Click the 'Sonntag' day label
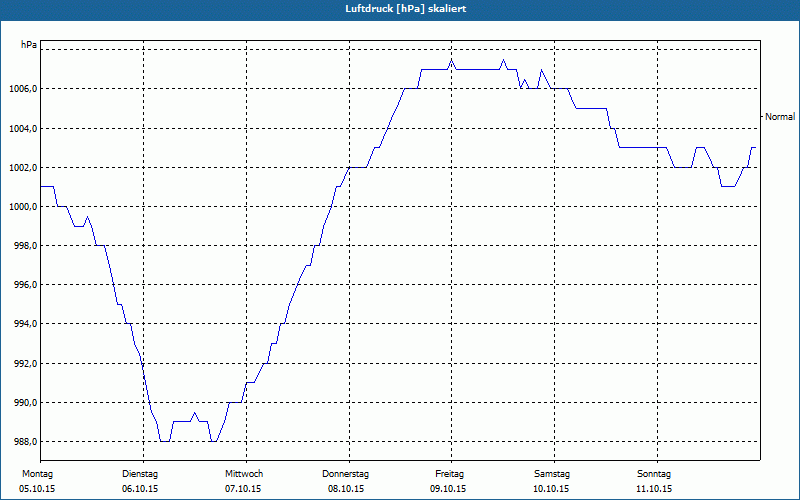The height and width of the screenshot is (500, 800). coord(654,474)
